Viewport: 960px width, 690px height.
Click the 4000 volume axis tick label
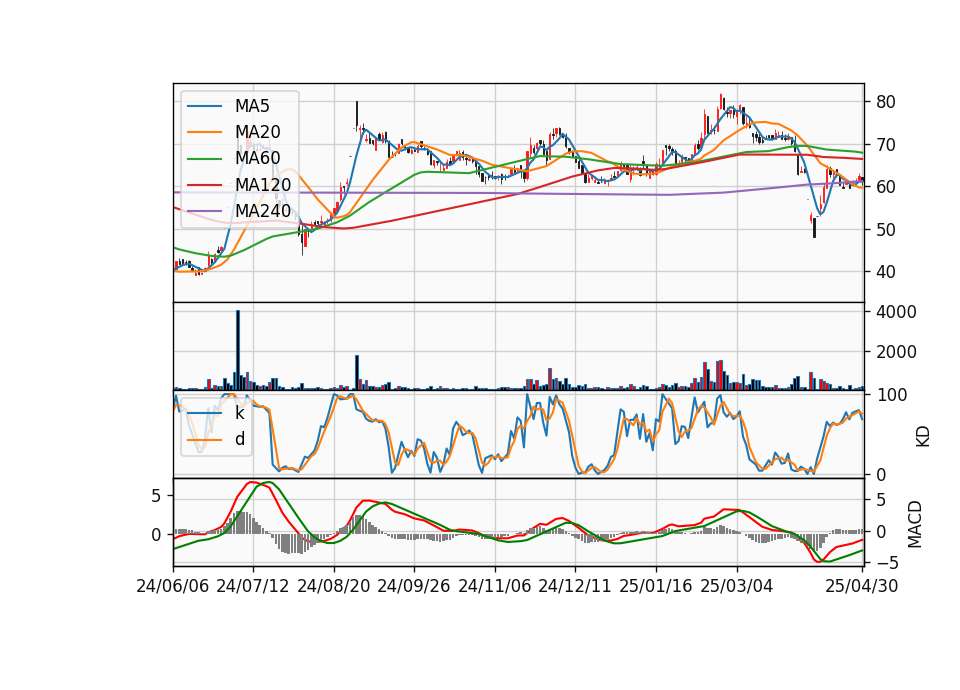(x=896, y=312)
